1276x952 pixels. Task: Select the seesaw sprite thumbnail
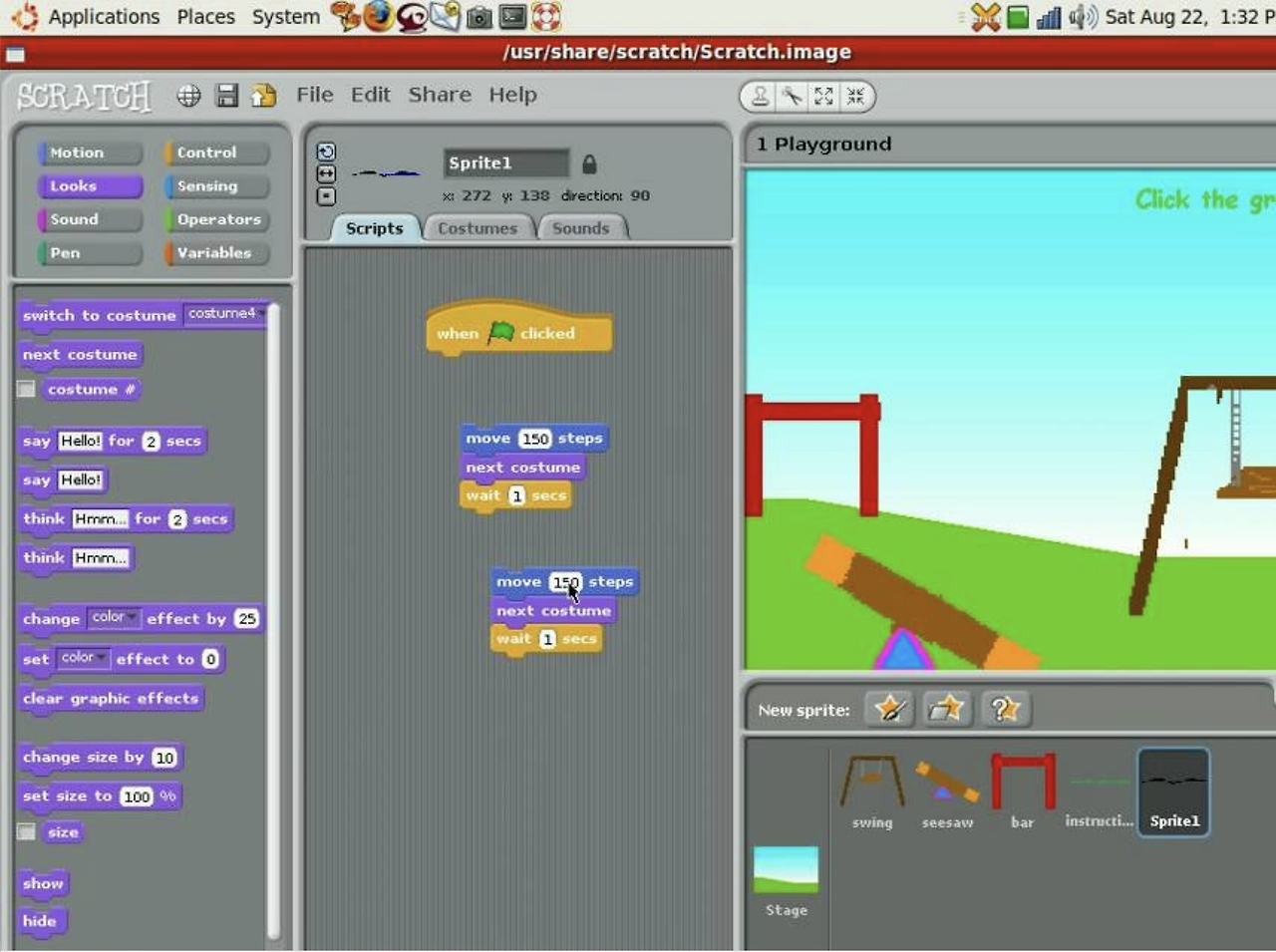pos(947,792)
